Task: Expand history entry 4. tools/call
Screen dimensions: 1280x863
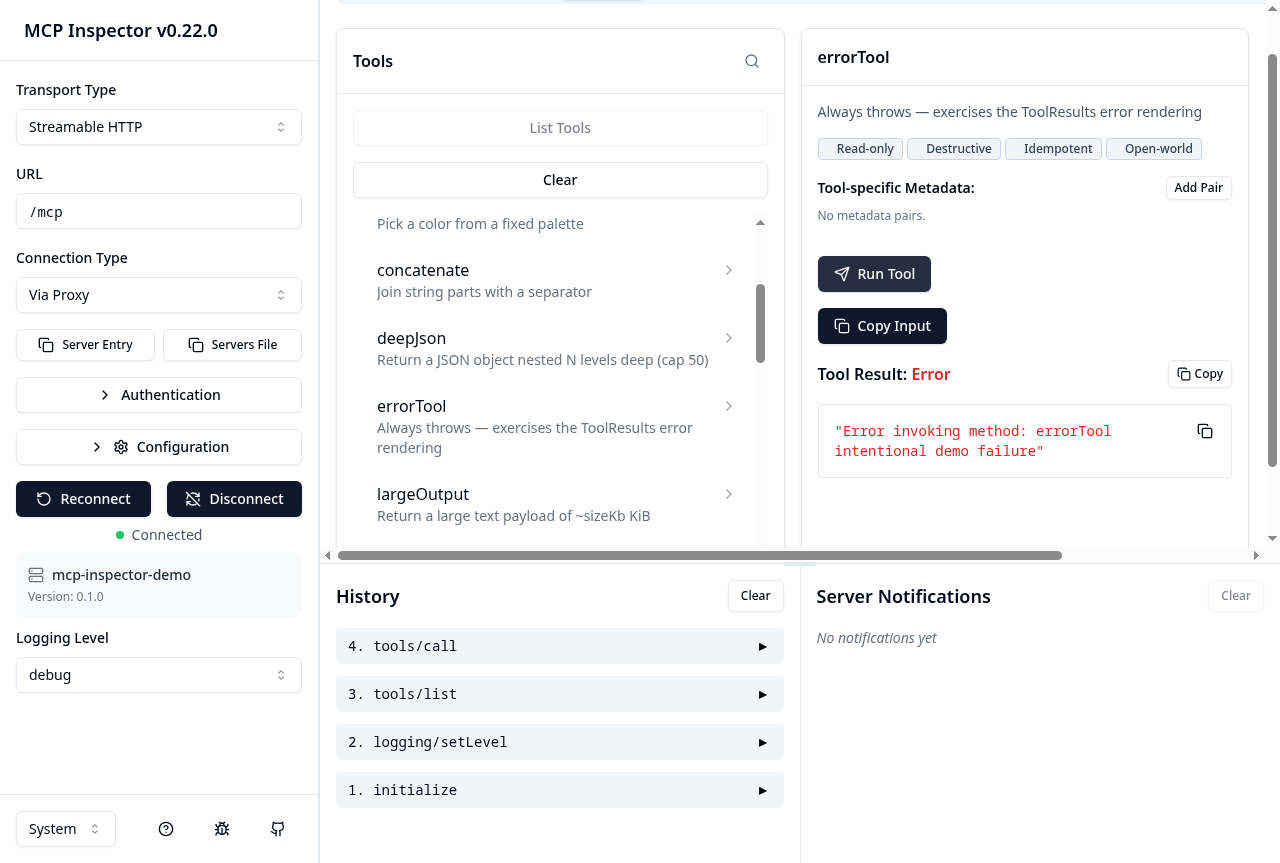Action: pos(560,646)
